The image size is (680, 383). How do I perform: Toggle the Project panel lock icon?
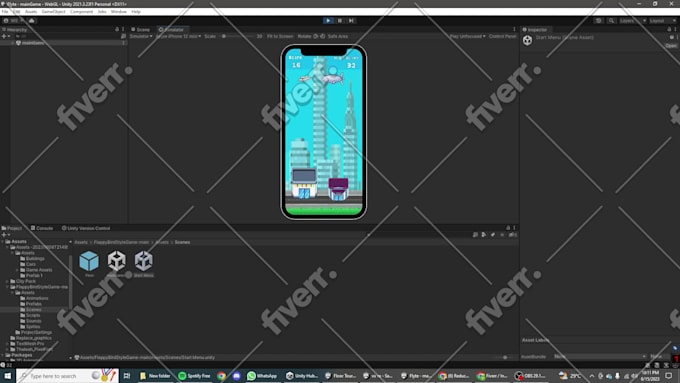tap(508, 228)
